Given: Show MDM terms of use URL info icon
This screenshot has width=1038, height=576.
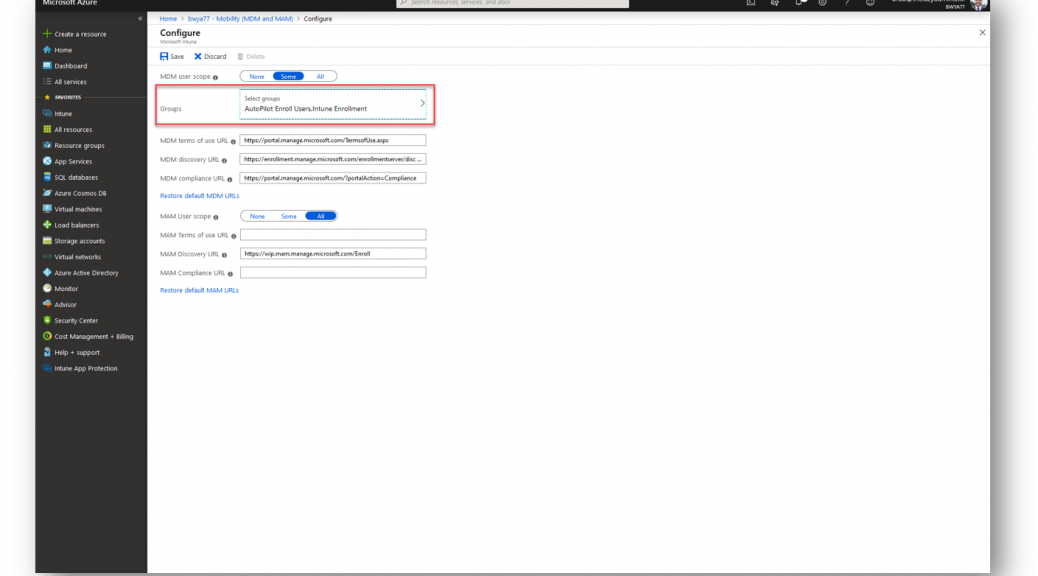Looking at the screenshot, I should click(233, 142).
